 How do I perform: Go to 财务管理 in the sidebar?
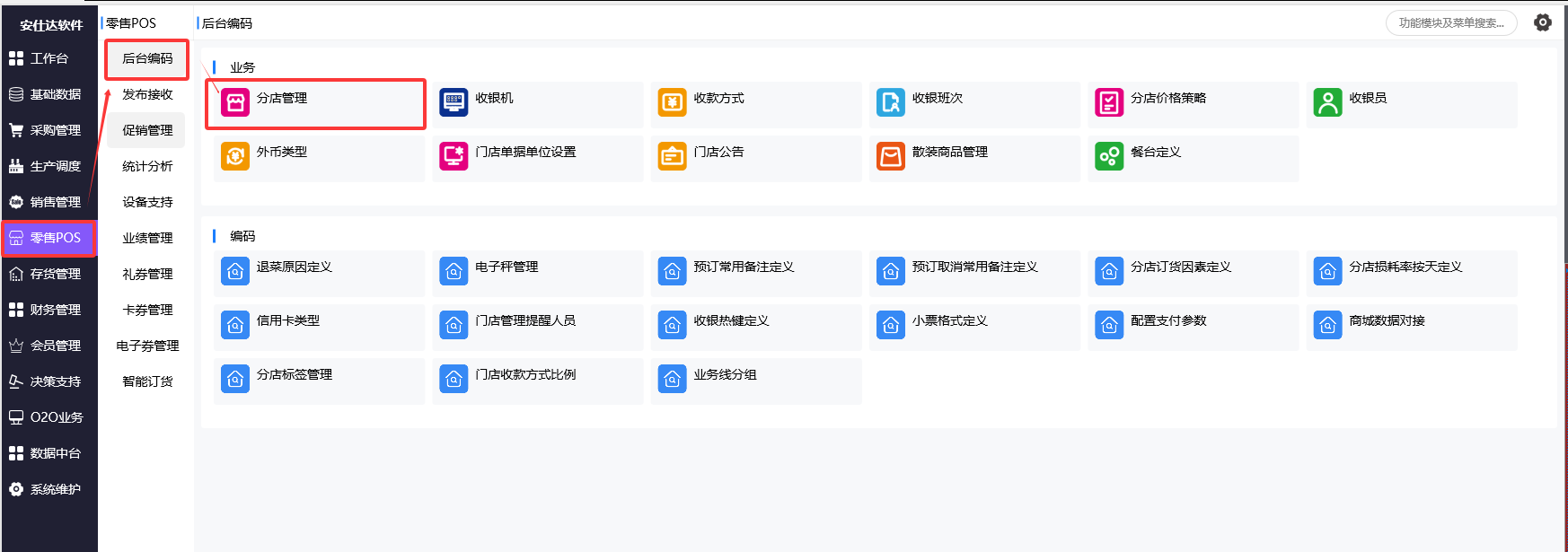(48, 310)
